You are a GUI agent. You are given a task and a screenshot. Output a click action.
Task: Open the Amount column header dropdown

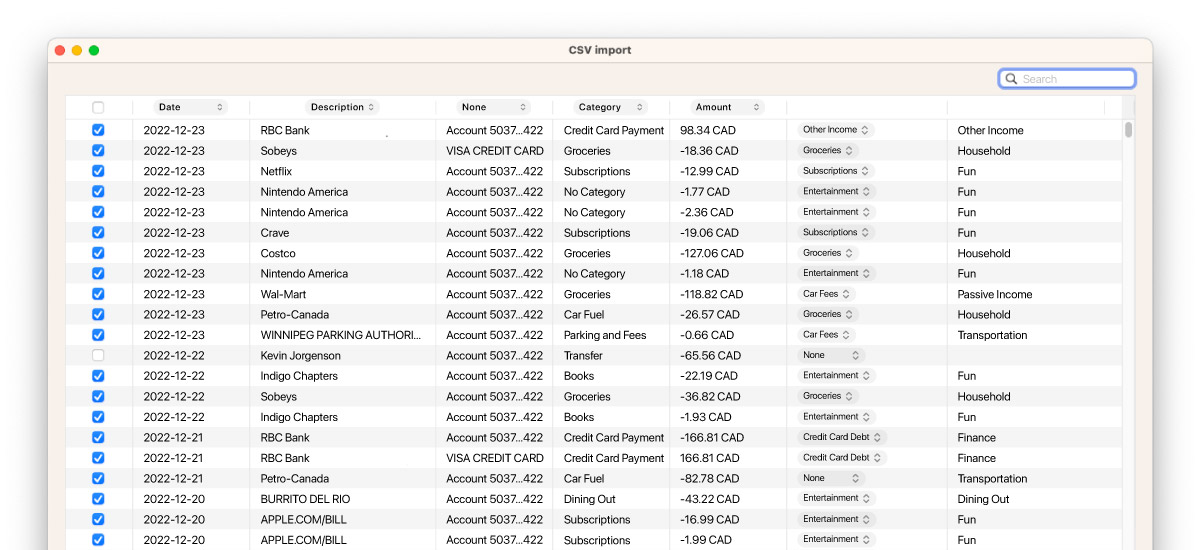728,107
